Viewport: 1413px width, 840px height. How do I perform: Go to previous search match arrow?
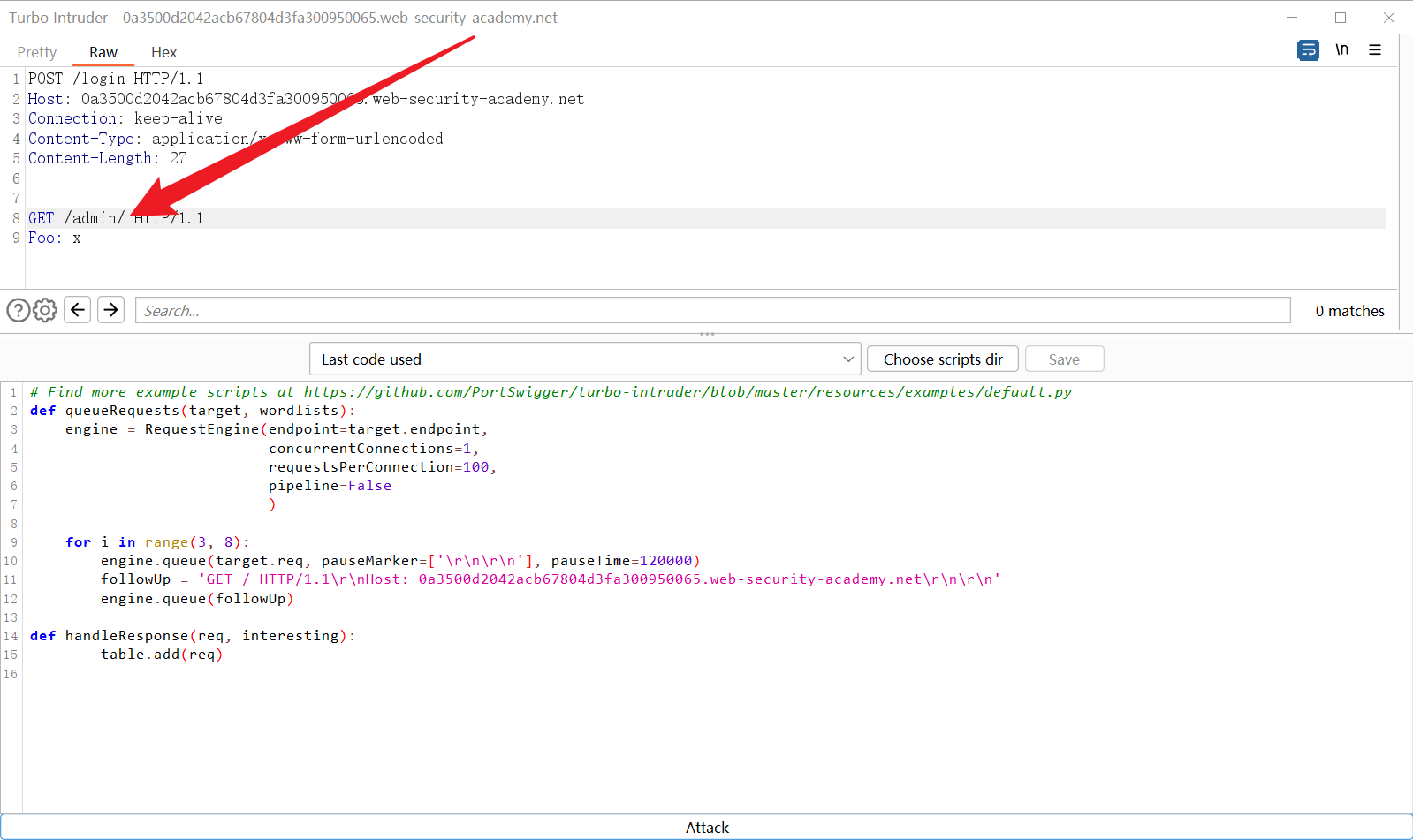point(78,310)
